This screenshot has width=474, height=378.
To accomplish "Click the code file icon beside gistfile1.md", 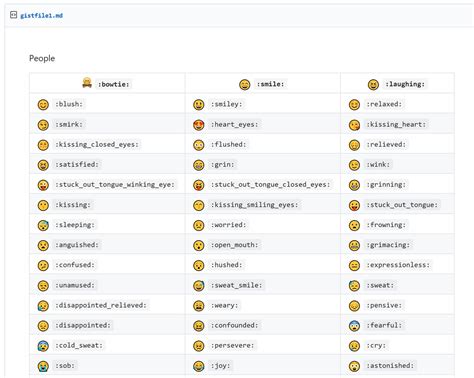I will (x=13, y=15).
